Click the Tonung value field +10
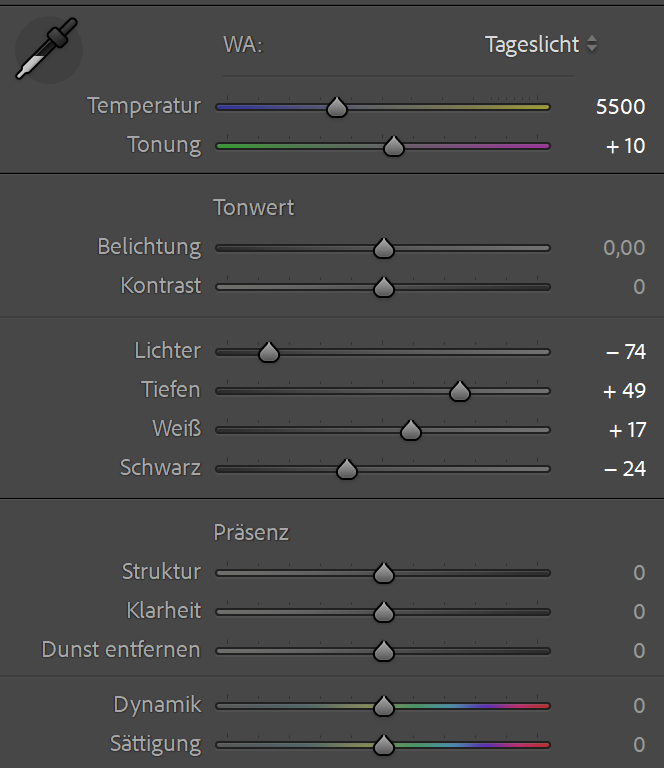664x768 pixels. point(625,146)
